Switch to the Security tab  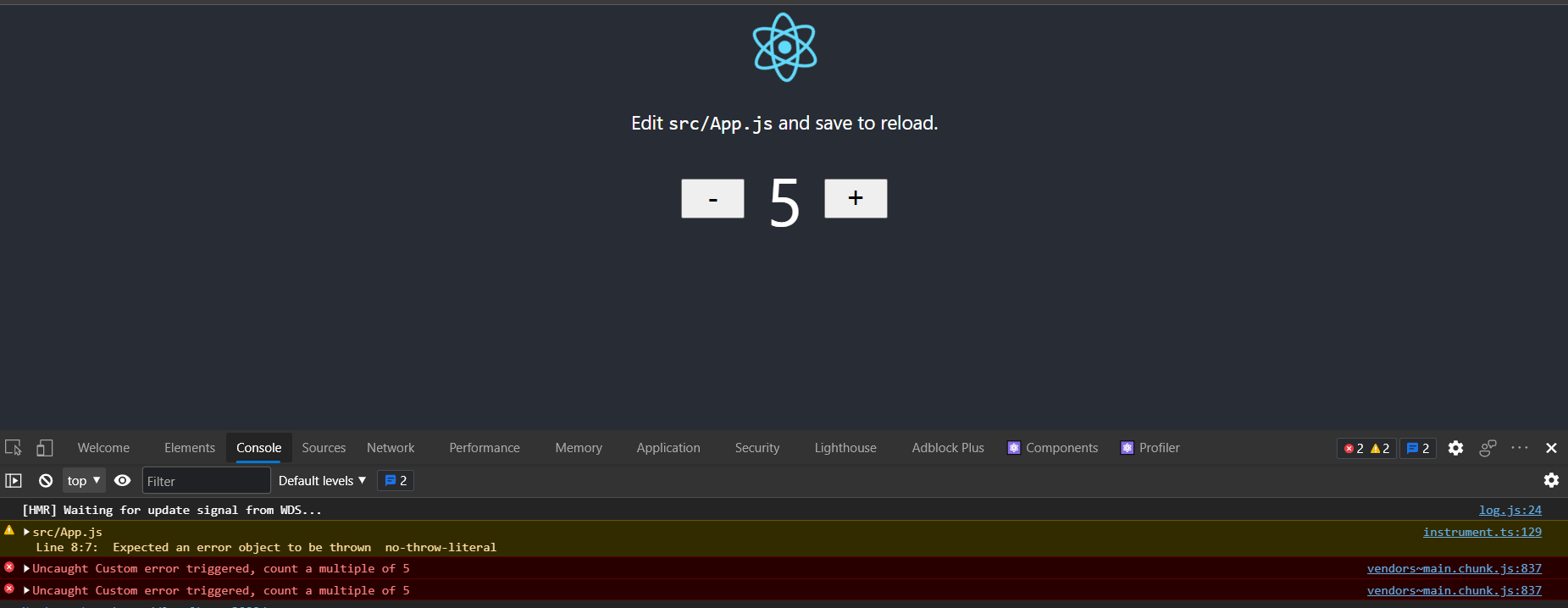click(757, 448)
